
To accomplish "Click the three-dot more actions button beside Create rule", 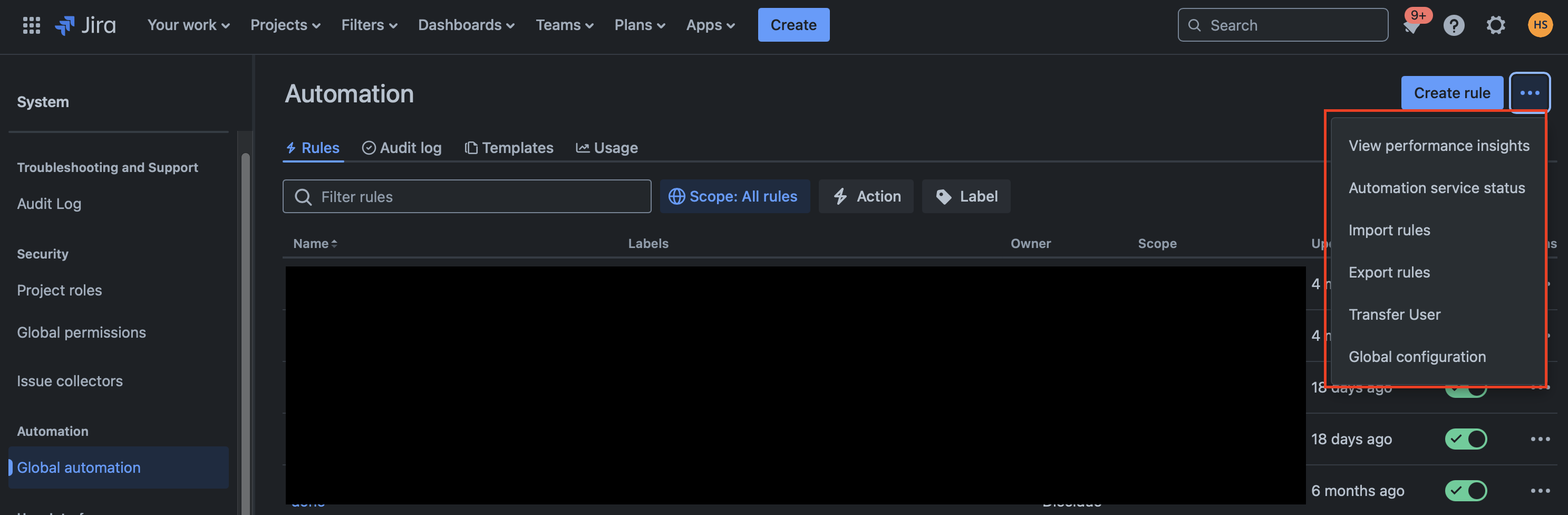I will pos(1529,93).
